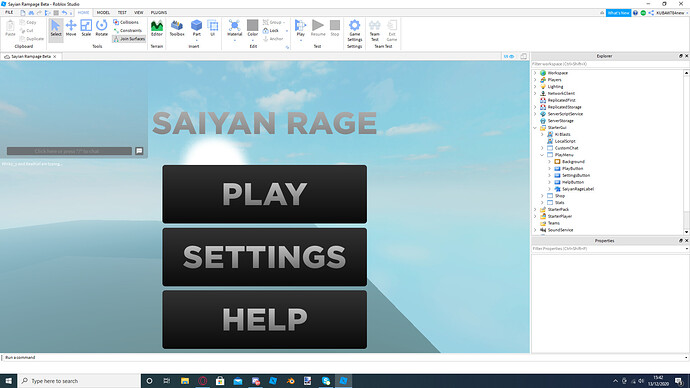Pick the Rotate tool
Screen dimensions: 690x388
coord(102,28)
